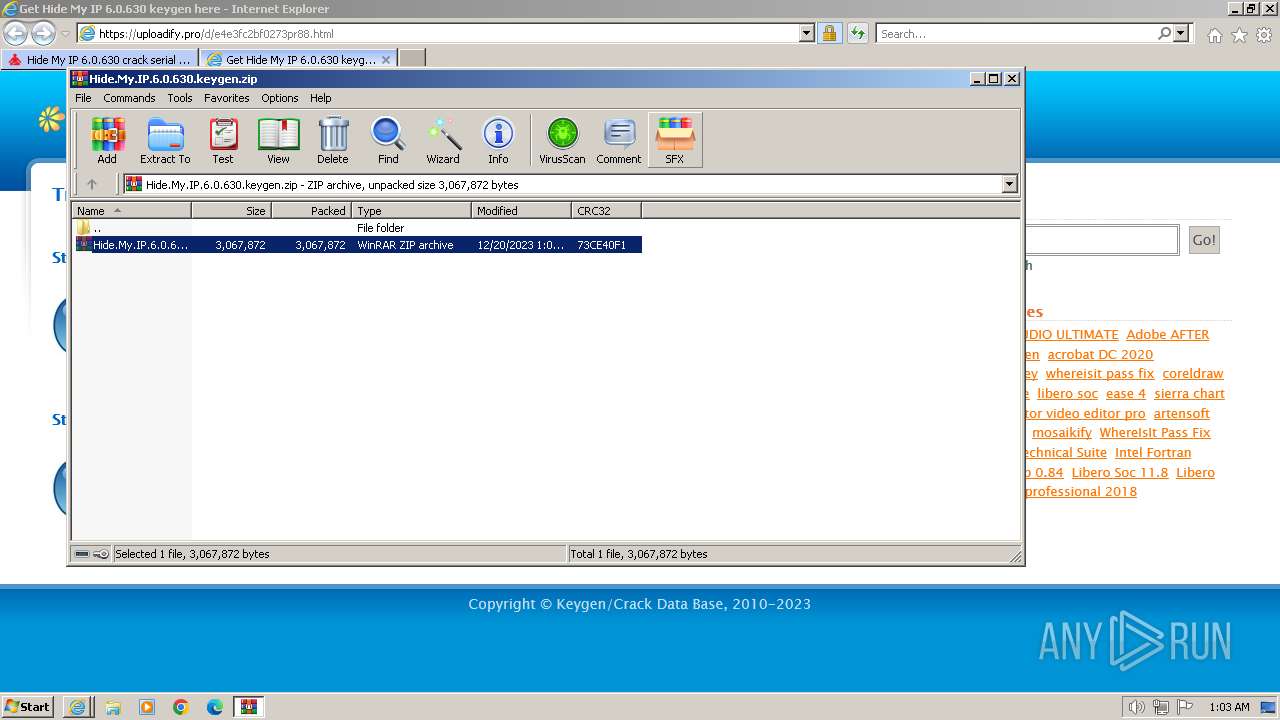Click the refresh icon in address bar
This screenshot has height=720, width=1280.
click(857, 33)
